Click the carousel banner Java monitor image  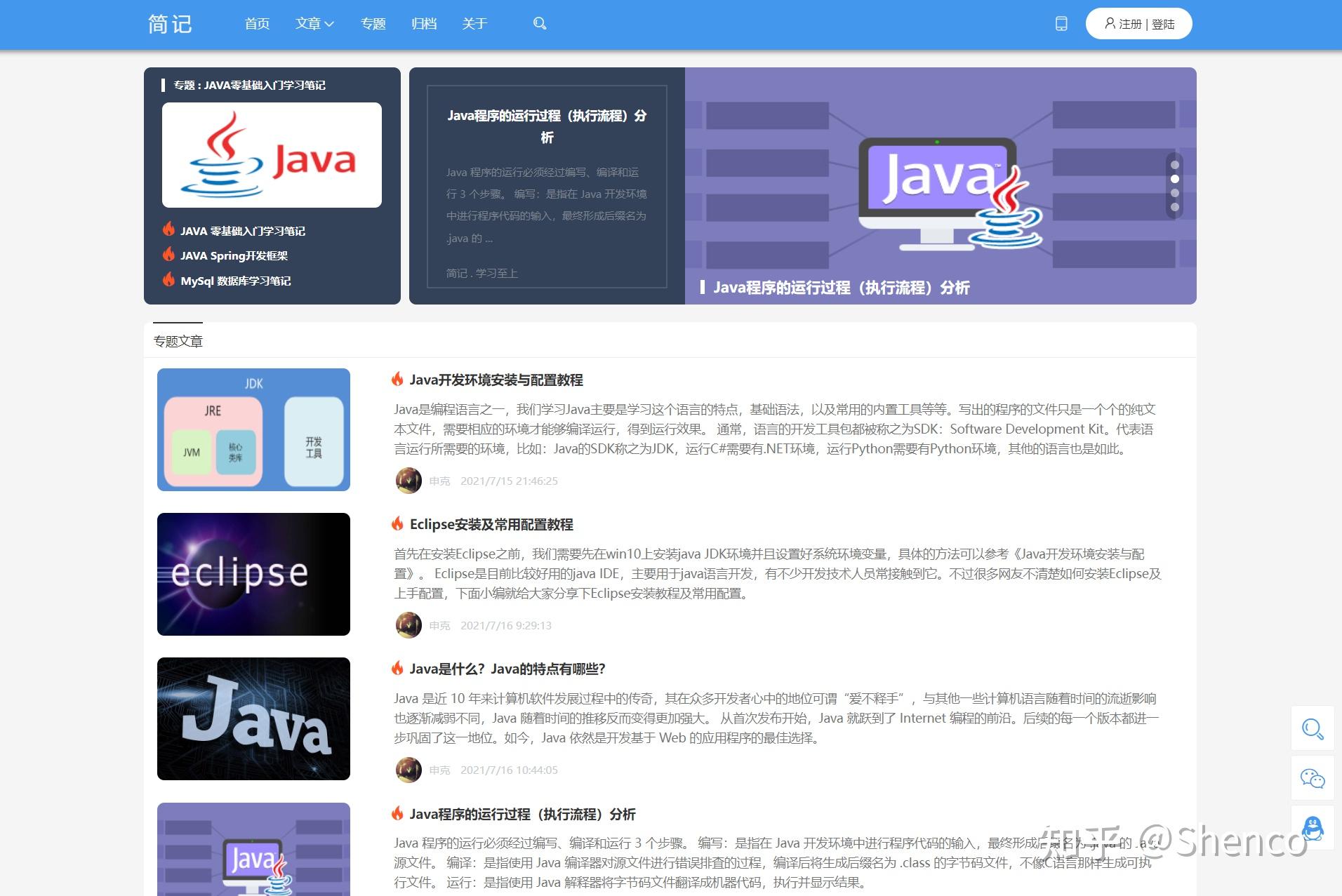[x=941, y=186]
